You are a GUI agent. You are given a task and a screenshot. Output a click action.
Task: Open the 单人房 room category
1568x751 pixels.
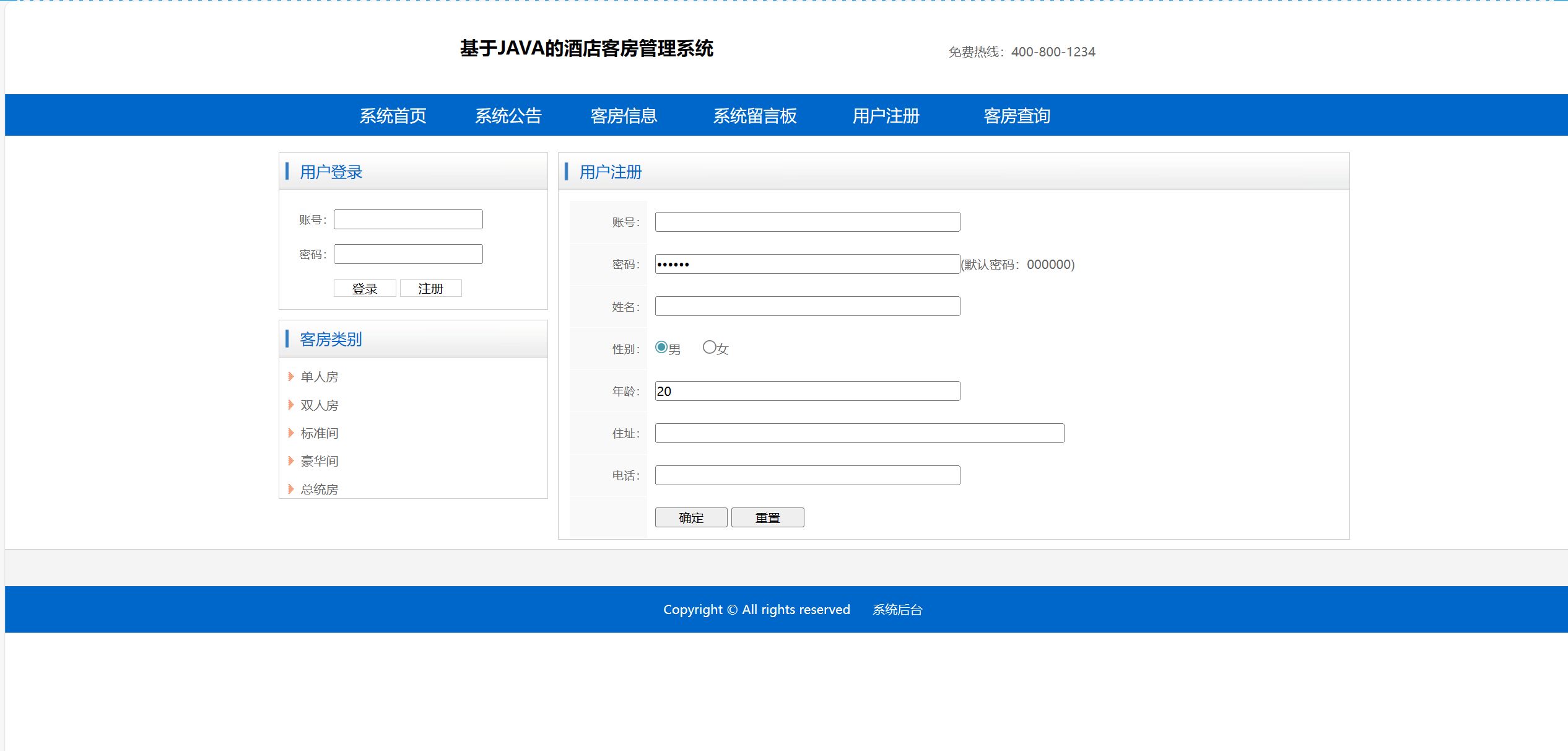320,377
